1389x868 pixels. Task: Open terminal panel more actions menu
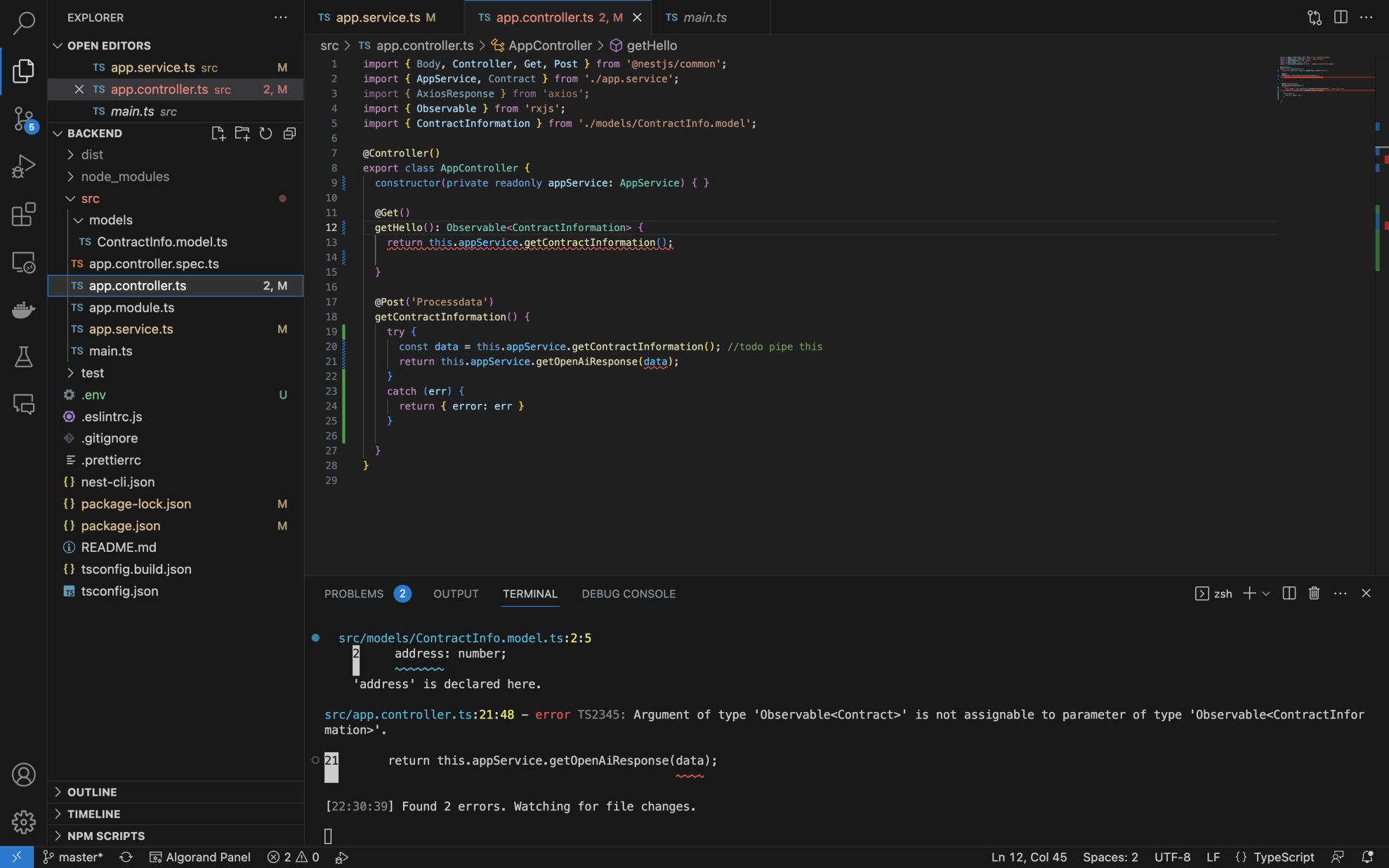click(x=1341, y=593)
